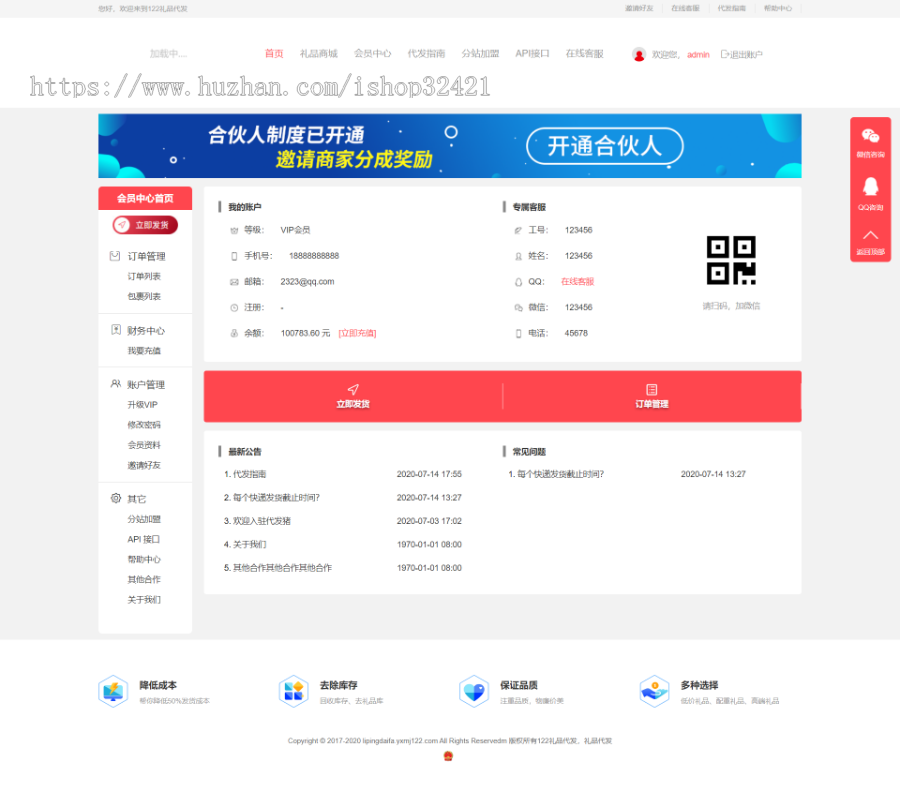900x792 pixels.
Task: Click the order list icon in red bar
Action: coord(651,390)
